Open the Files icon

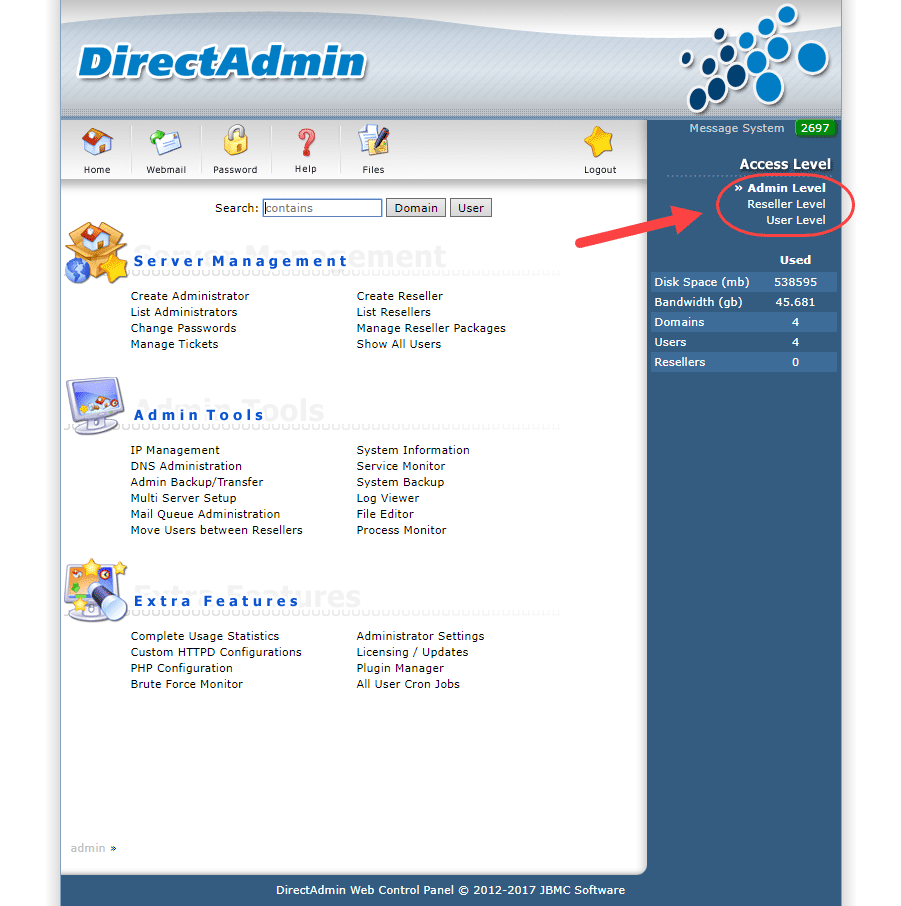(373, 140)
